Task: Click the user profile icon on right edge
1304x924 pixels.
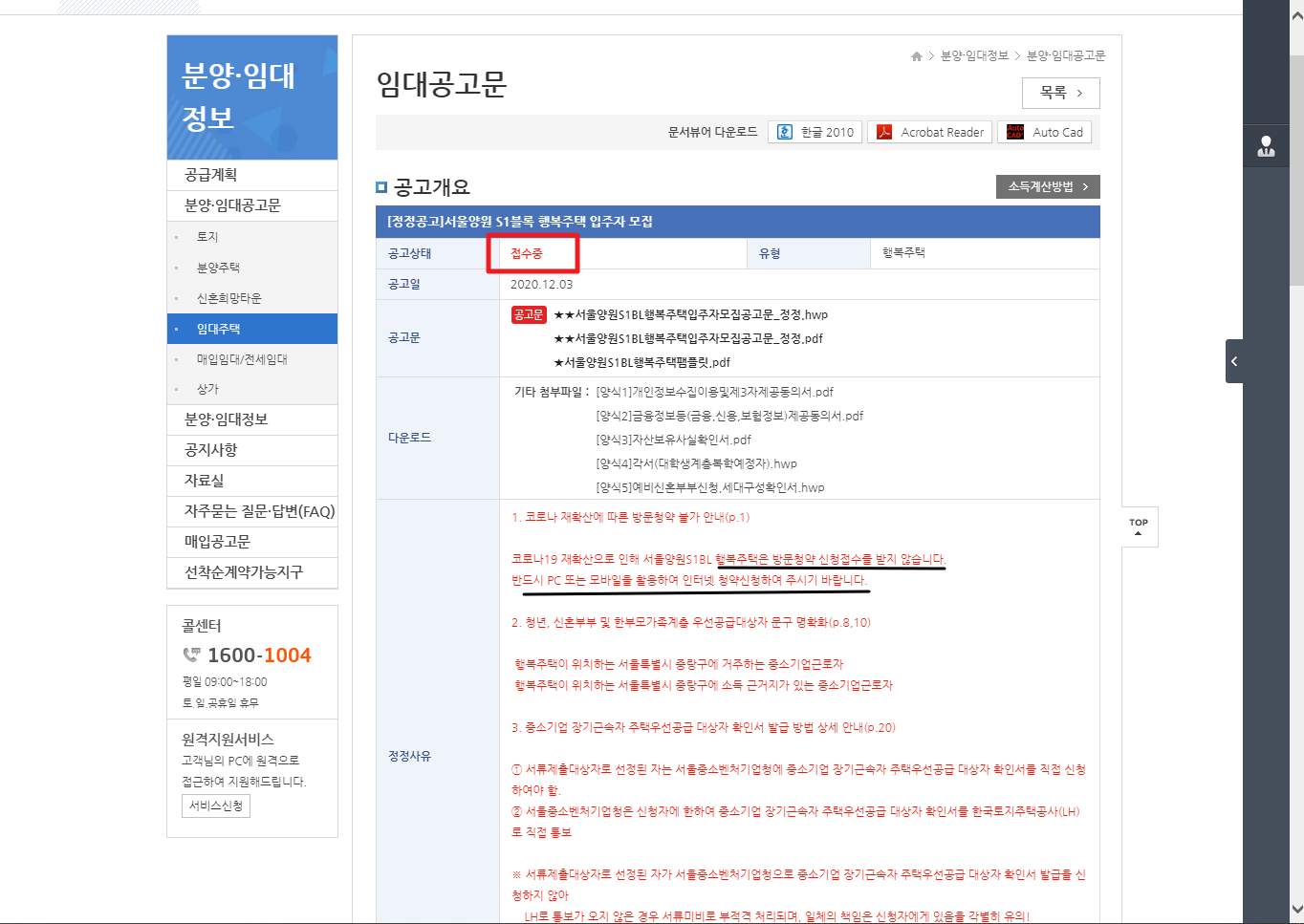Action: [x=1266, y=145]
